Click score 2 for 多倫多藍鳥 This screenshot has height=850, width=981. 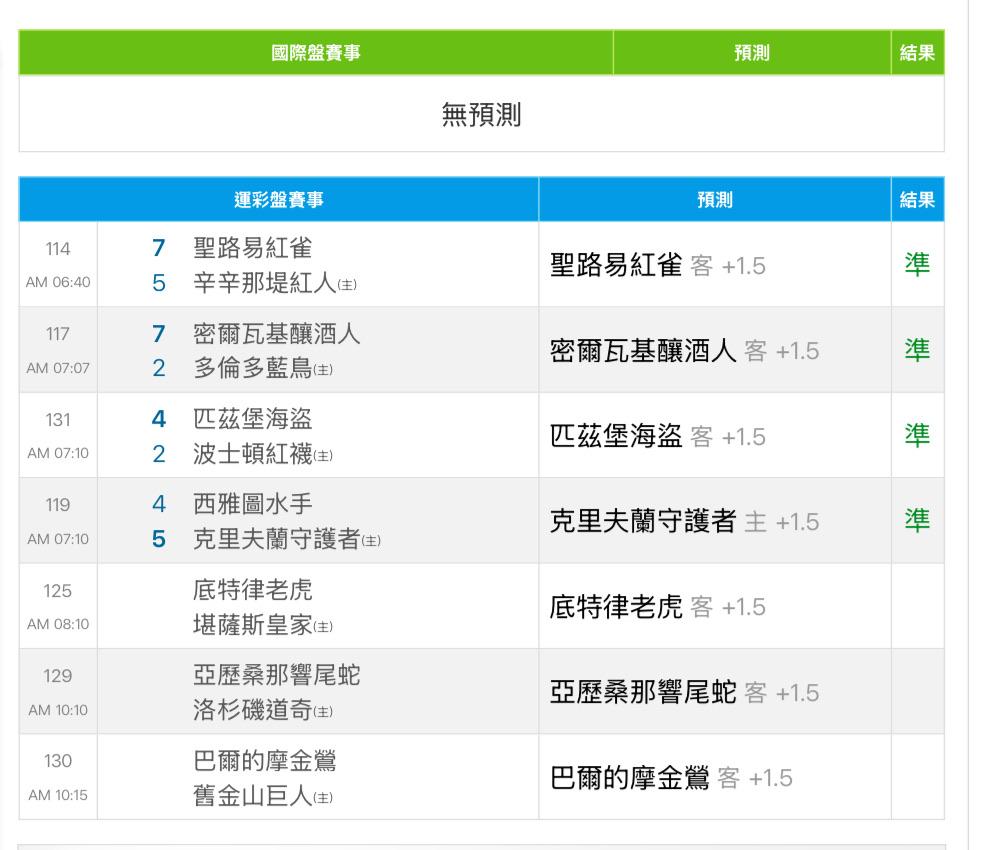click(159, 368)
